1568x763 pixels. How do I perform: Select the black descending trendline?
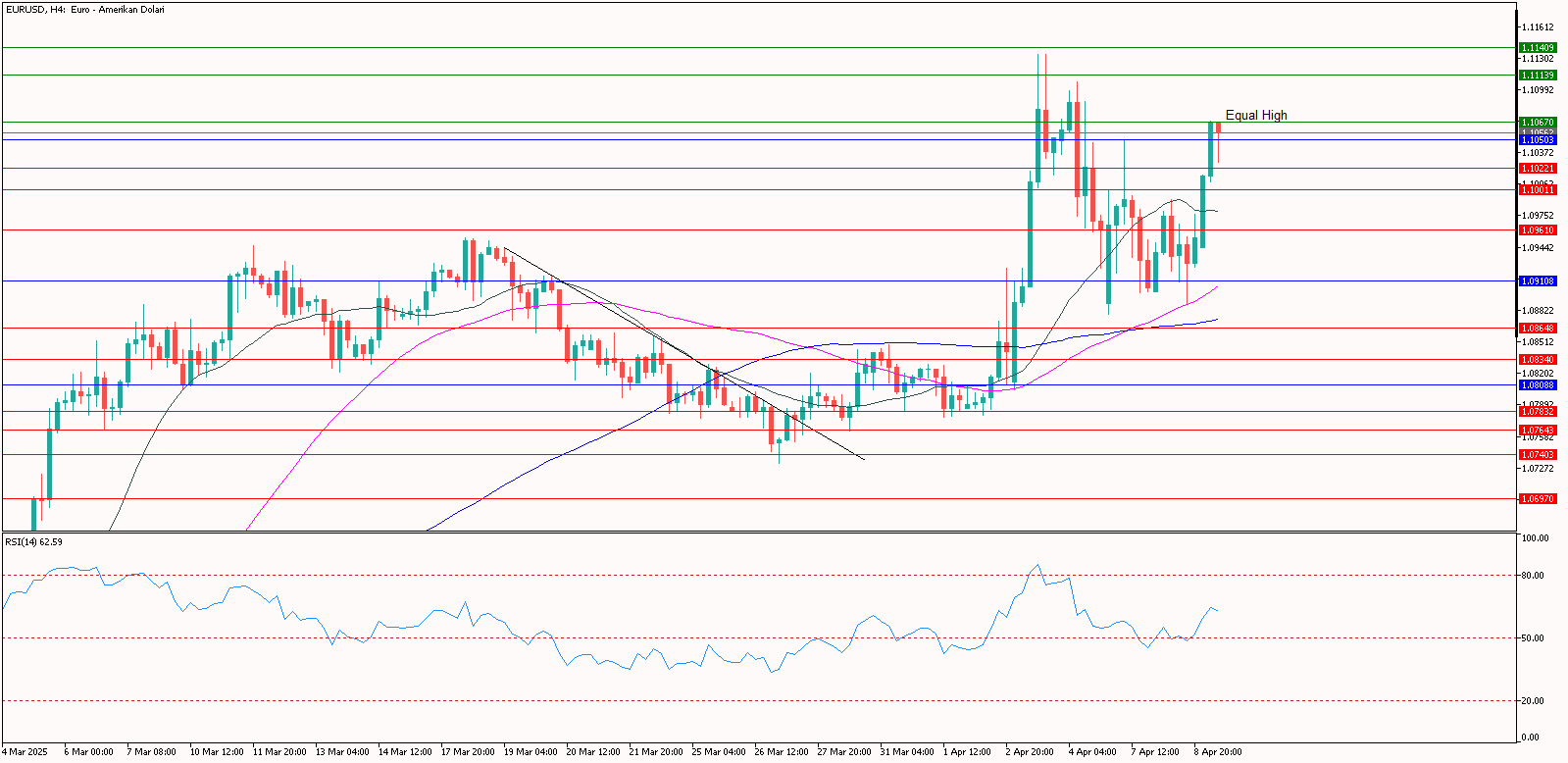[x=683, y=353]
